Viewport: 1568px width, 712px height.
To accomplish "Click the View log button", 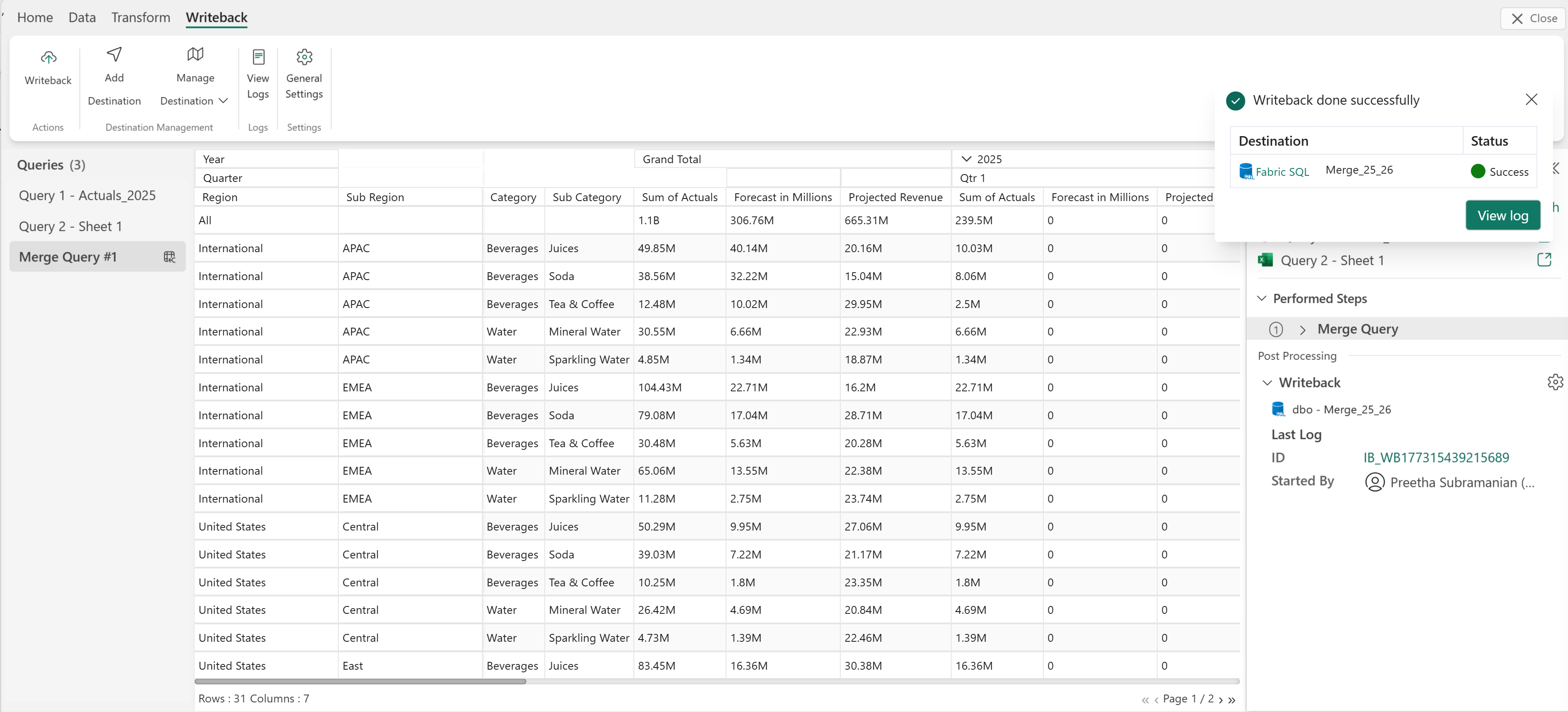I will pos(1502,216).
